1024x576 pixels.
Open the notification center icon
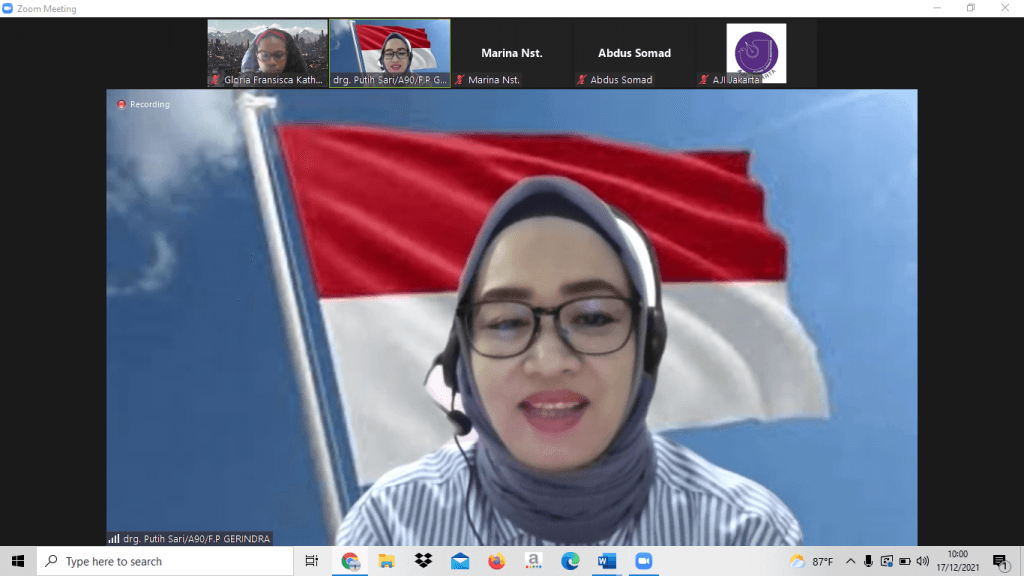point(1000,561)
